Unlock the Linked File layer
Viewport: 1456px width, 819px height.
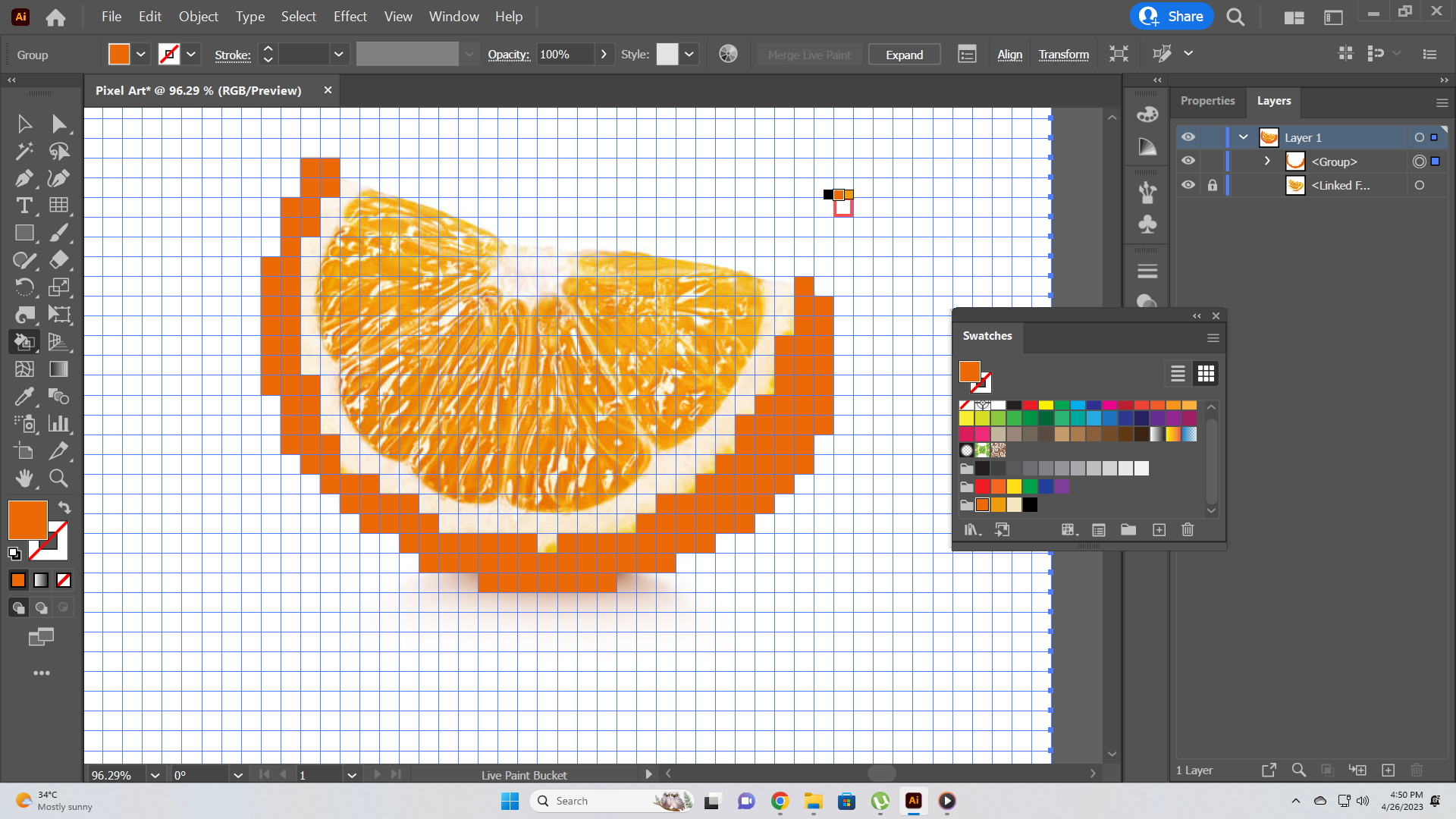coord(1212,185)
